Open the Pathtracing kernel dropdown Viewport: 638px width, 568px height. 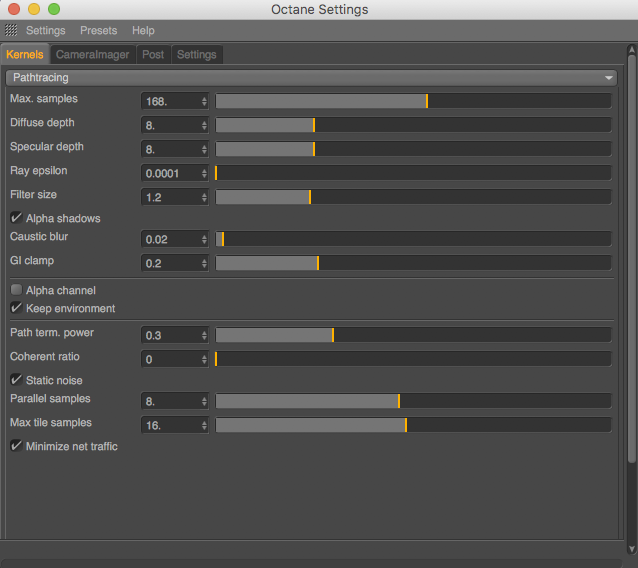pyautogui.click(x=311, y=78)
